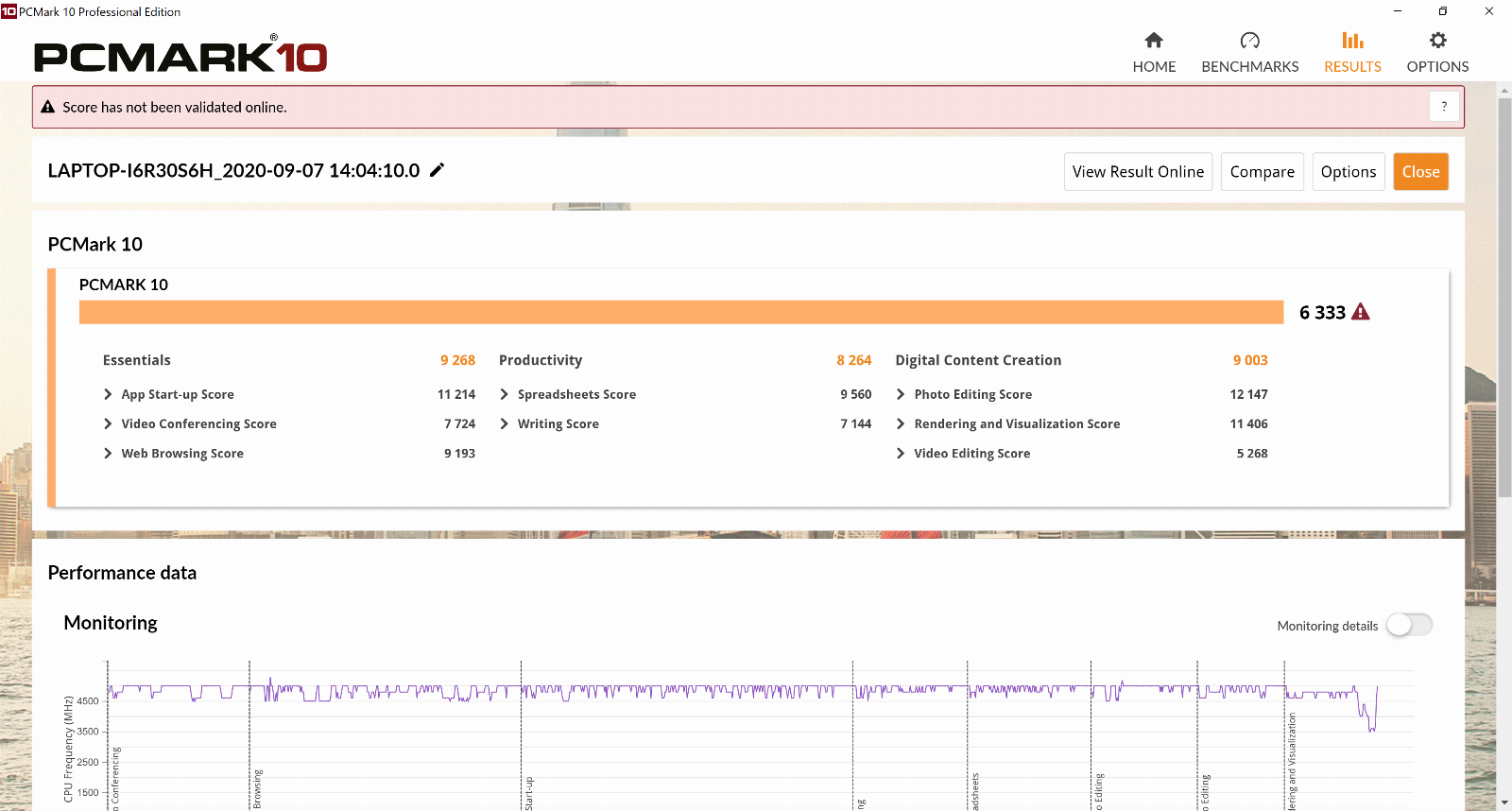Screen dimensions: 1512x811
Task: Click Video Conferencing value 7 724
Action: [459, 423]
